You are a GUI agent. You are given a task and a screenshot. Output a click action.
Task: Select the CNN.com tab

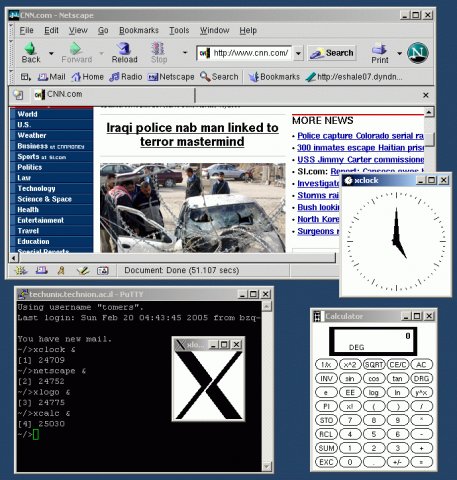tap(112, 95)
